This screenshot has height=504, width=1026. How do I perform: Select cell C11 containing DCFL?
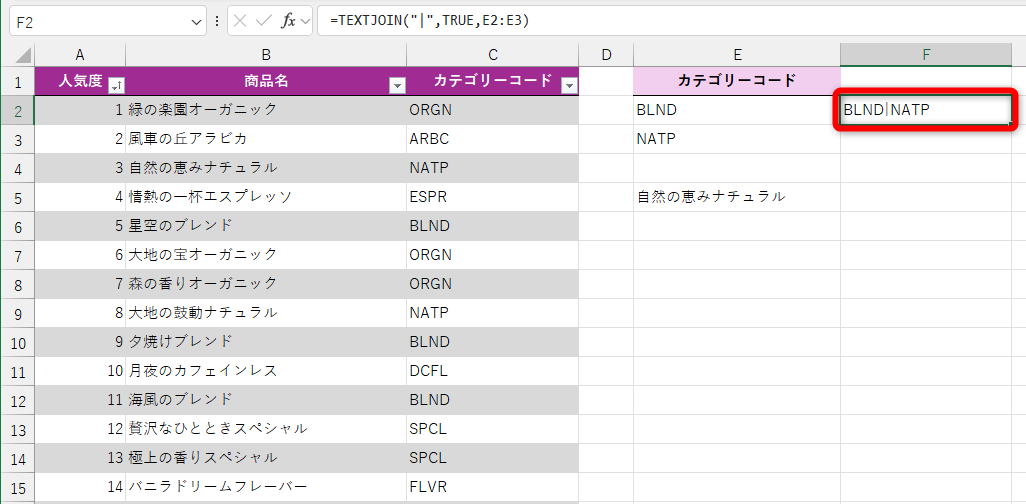coord(493,370)
